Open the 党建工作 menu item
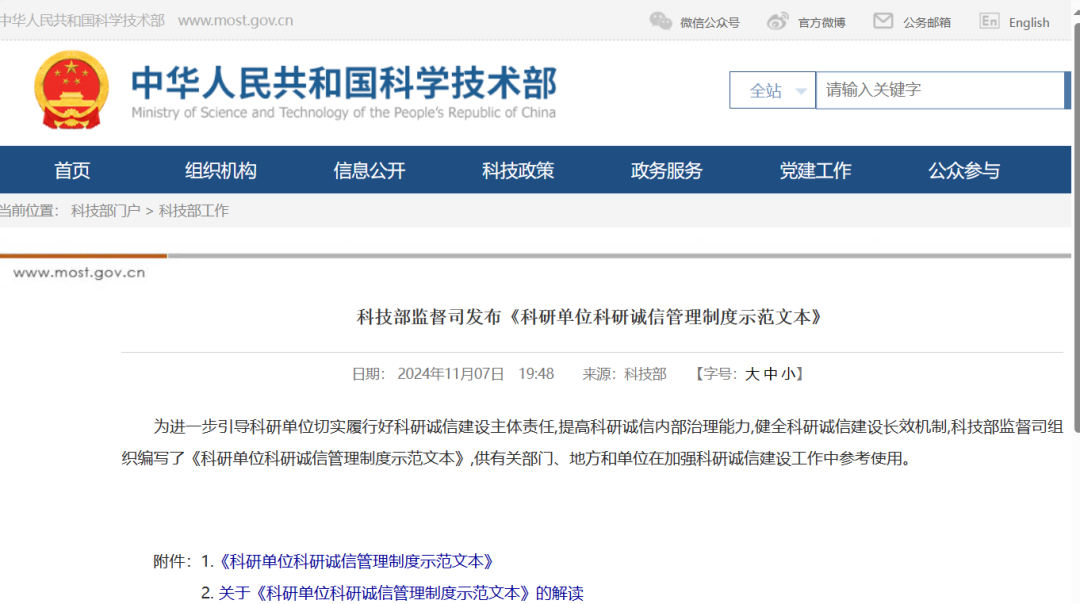This screenshot has height=604, width=1080. tap(815, 170)
